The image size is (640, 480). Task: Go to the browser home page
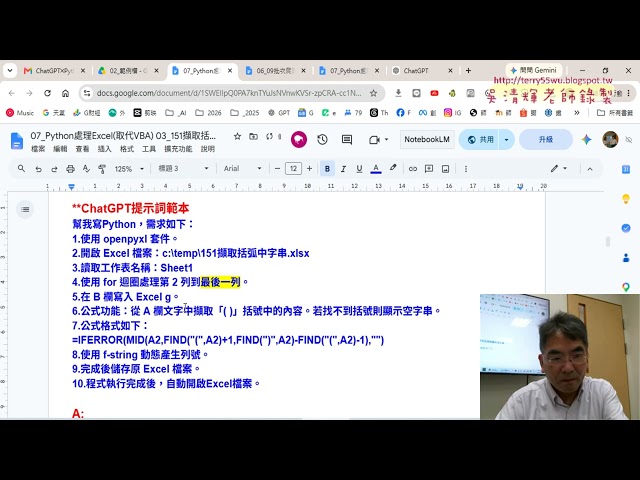point(65,93)
